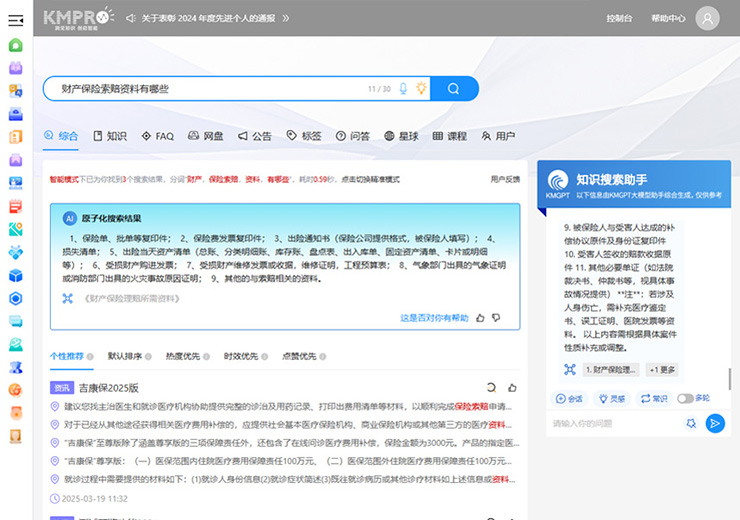Click the send arrow button in the assistant
The image size is (740, 520).
coord(715,423)
